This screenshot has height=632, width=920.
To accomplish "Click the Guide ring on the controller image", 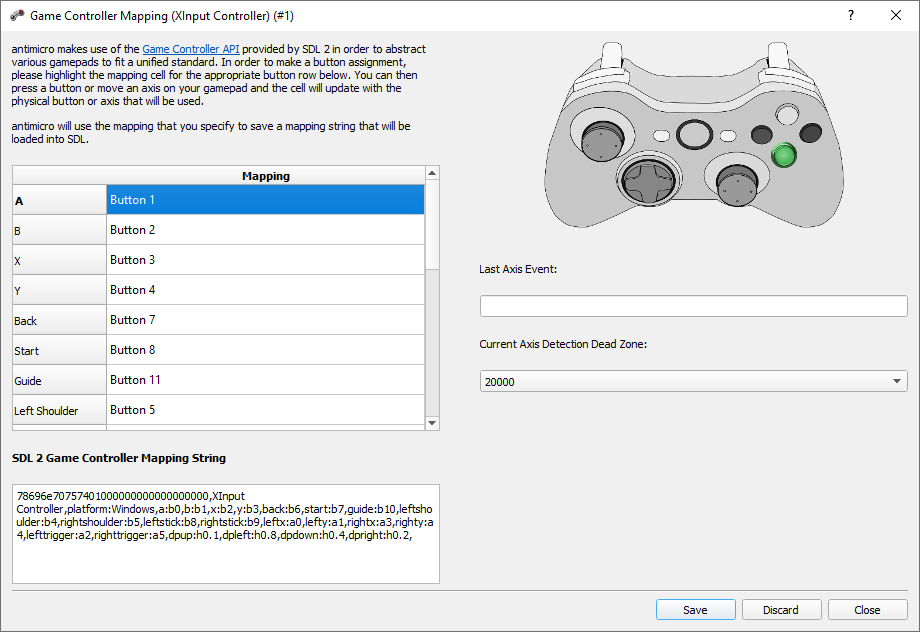I will pyautogui.click(x=692, y=134).
